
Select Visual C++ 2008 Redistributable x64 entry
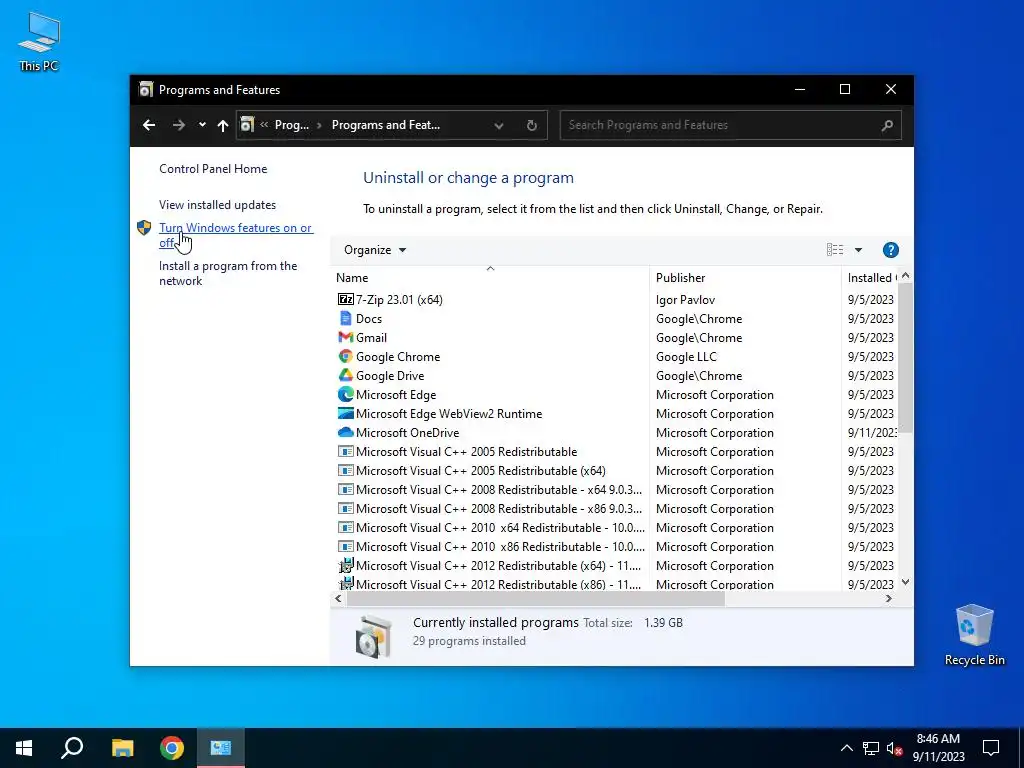[x=499, y=490]
